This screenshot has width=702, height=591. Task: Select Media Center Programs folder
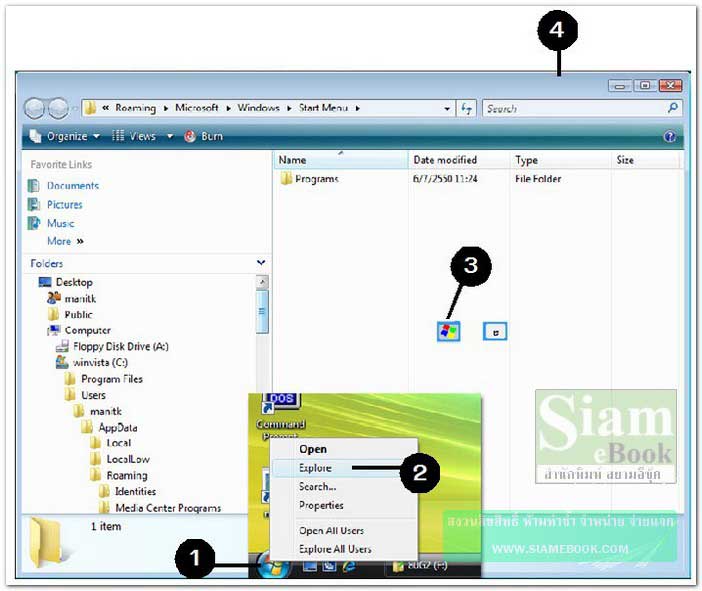tap(168, 508)
